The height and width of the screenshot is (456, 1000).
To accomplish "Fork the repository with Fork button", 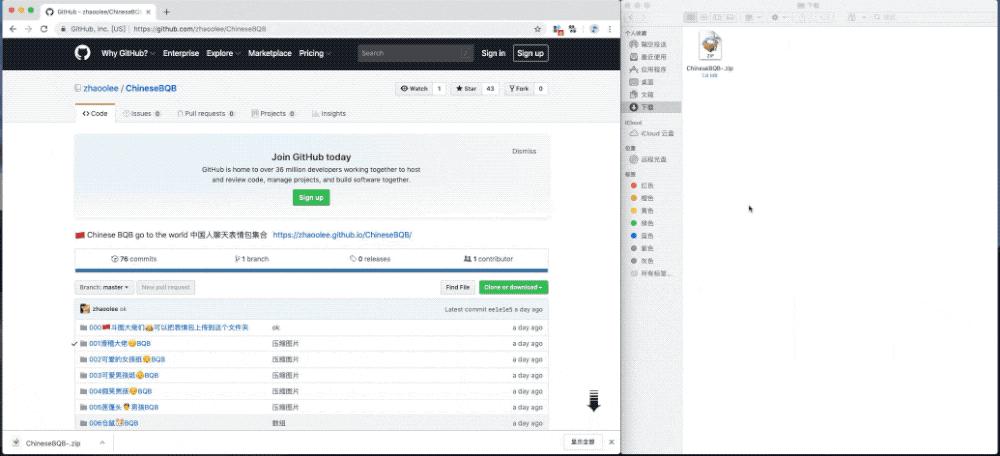I will click(x=518, y=89).
